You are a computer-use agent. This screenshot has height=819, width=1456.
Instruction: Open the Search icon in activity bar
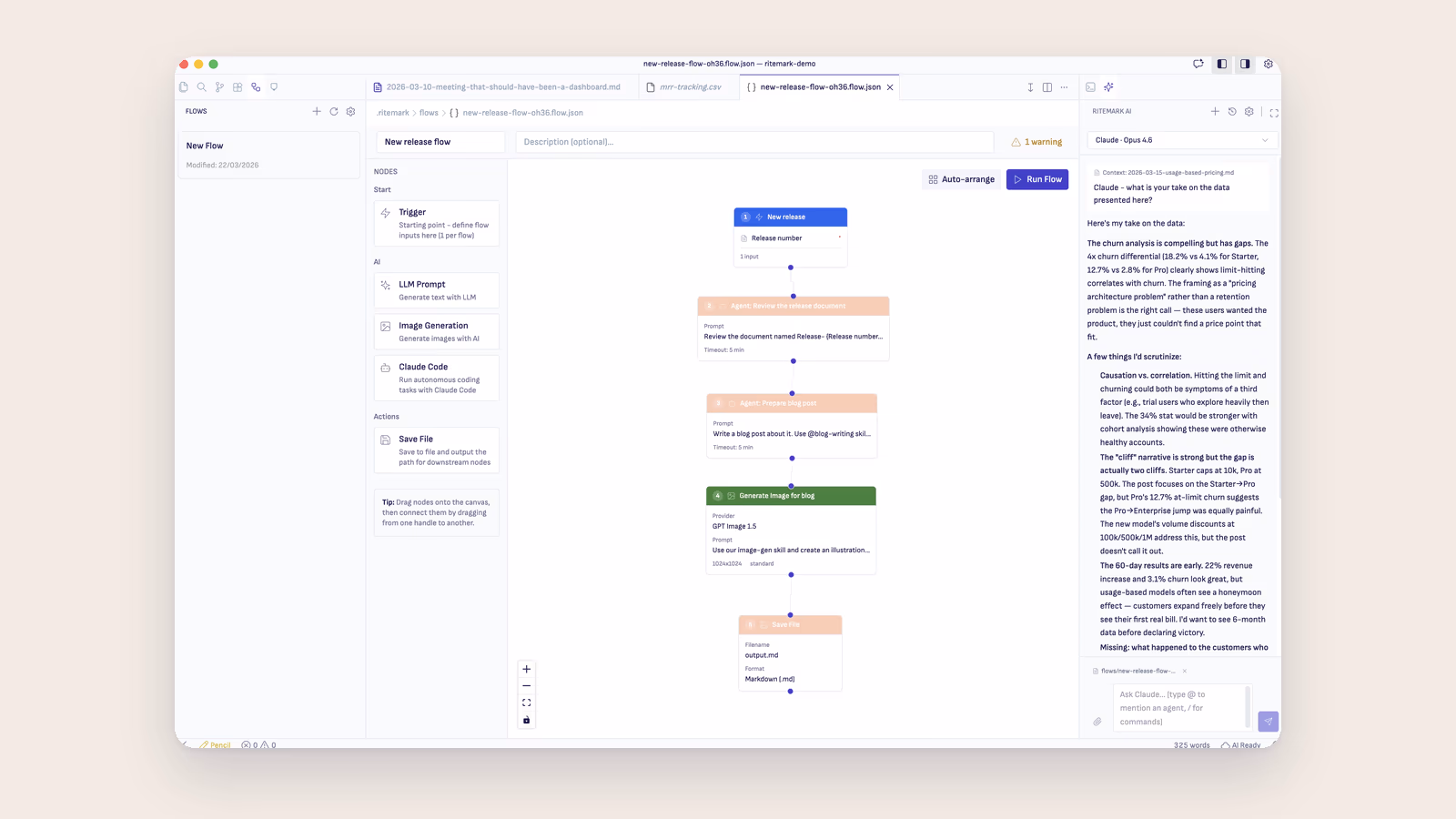coord(201,87)
